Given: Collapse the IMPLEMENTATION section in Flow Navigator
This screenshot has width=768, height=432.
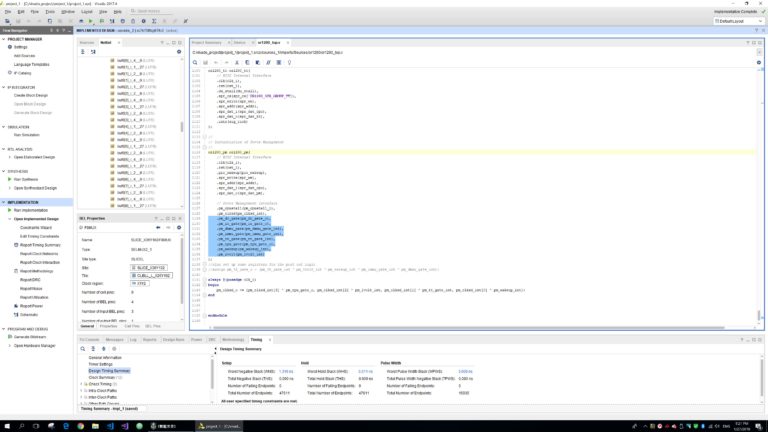Looking at the screenshot, I should [x=4, y=202].
